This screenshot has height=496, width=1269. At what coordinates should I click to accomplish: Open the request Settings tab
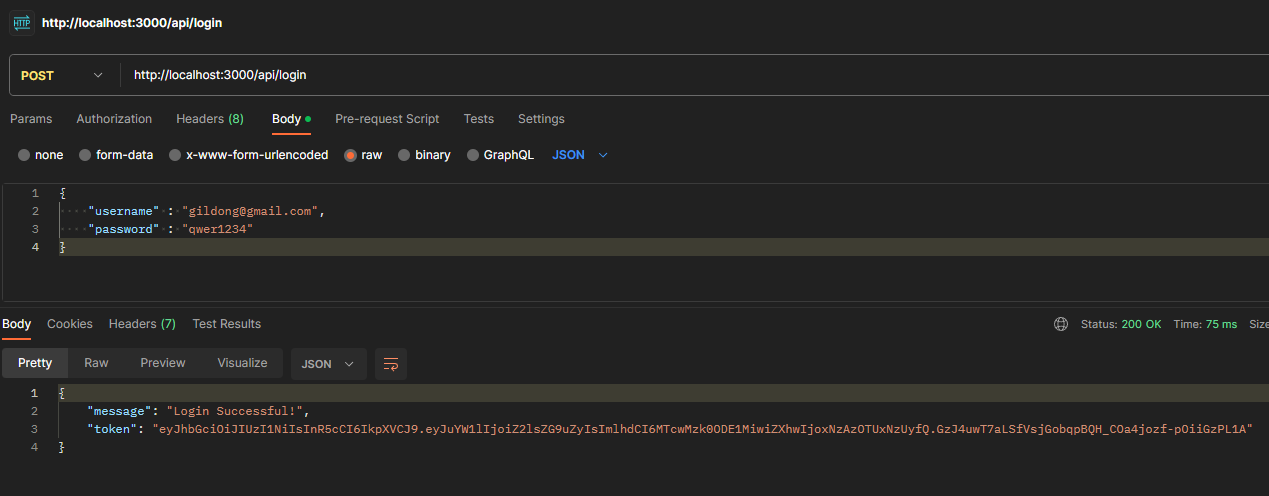(x=541, y=119)
